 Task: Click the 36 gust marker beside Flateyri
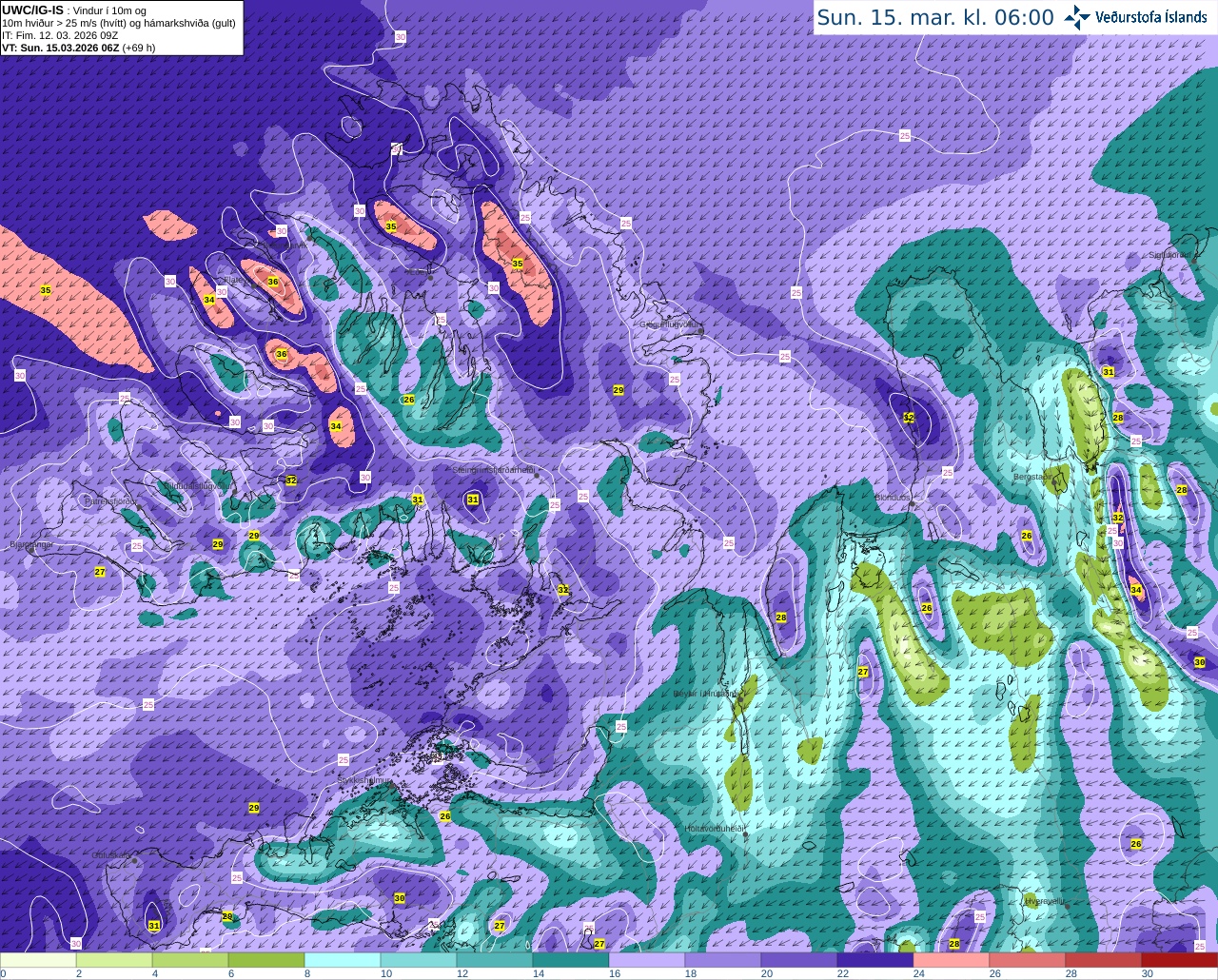pos(273,282)
